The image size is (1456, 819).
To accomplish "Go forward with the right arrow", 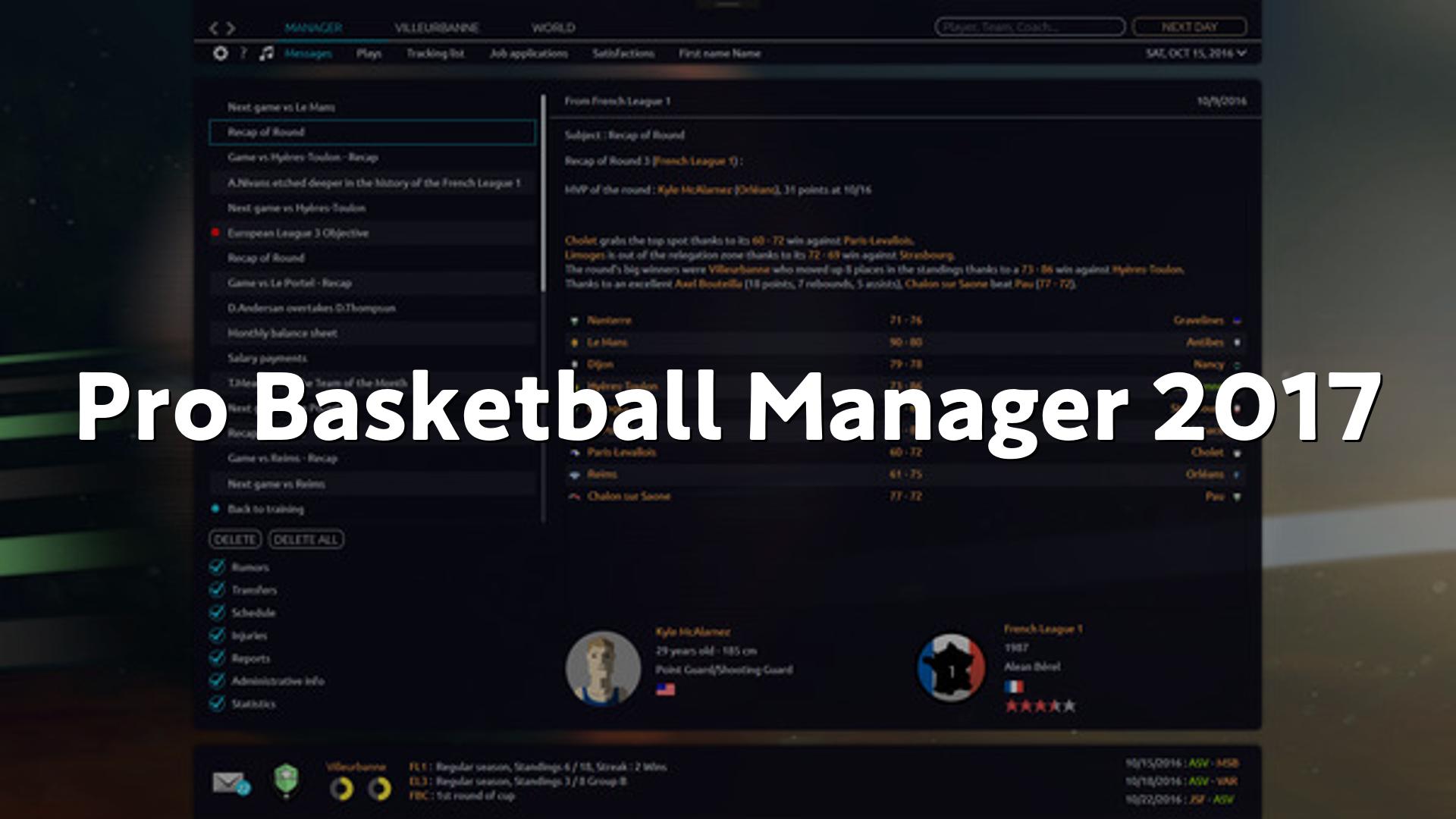I will pos(231,28).
